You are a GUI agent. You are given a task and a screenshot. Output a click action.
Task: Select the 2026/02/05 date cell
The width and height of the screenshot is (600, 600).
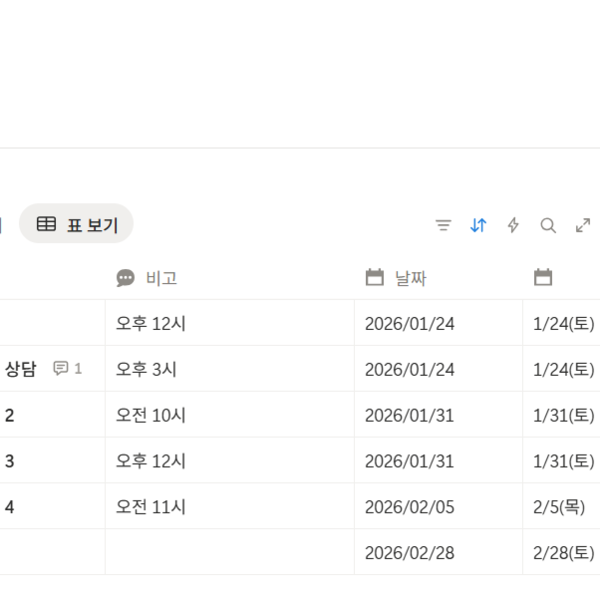point(437,507)
